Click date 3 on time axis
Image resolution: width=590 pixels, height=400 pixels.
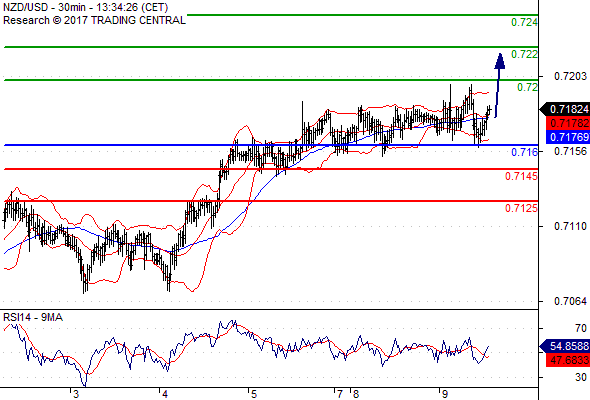click(76, 394)
